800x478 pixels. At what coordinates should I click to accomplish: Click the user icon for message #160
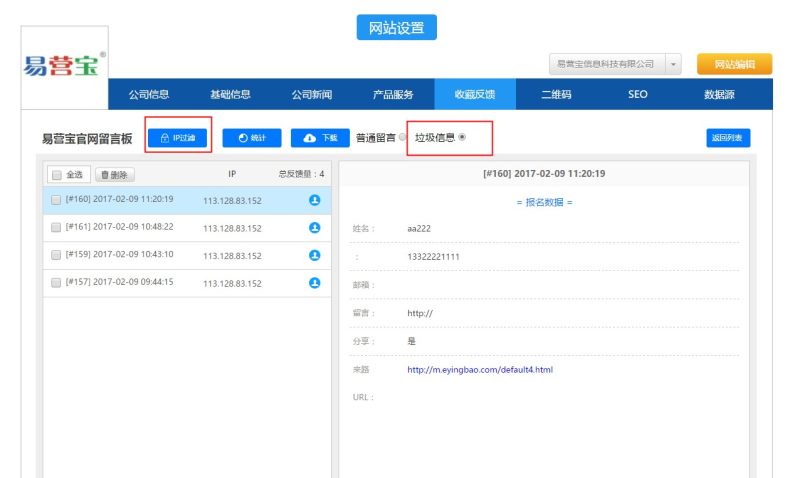tap(314, 200)
